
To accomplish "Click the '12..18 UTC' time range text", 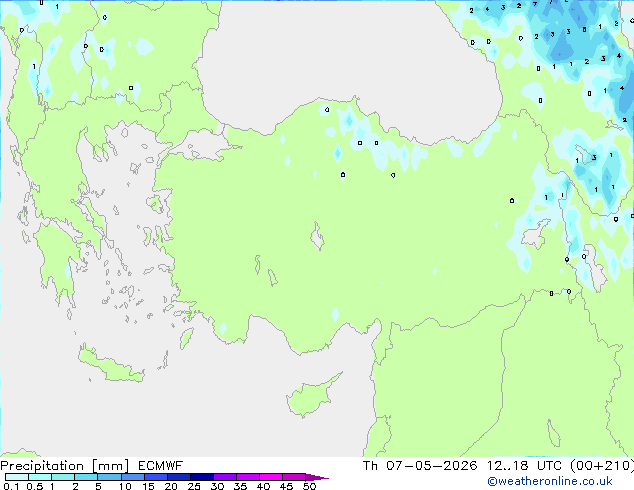I will coord(524,466).
